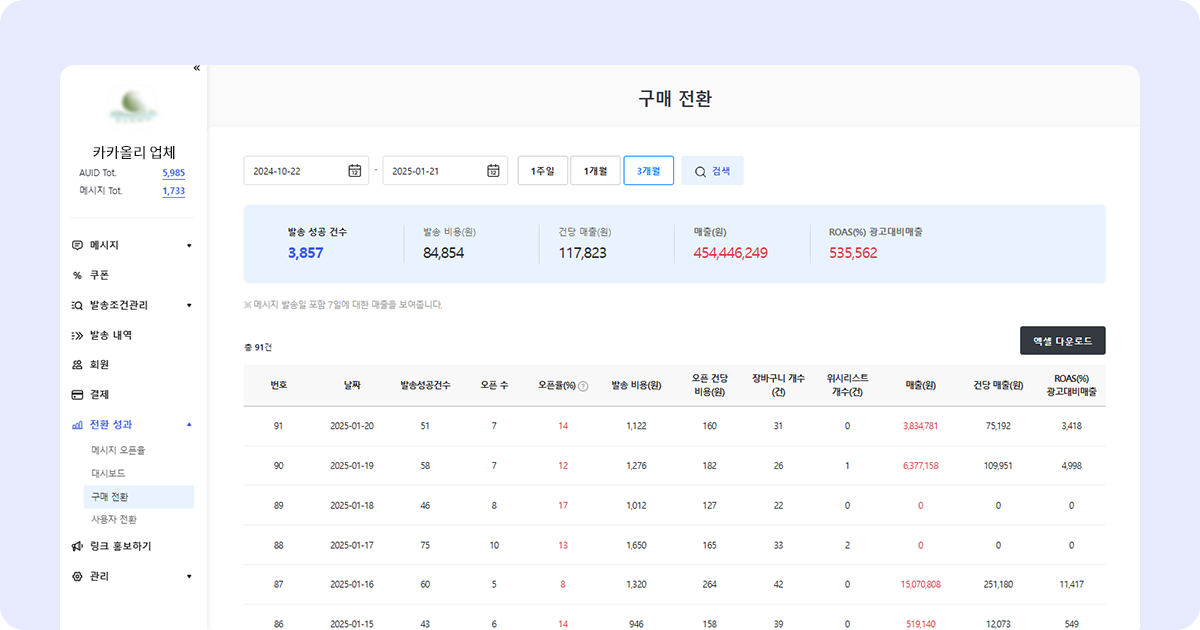Click the 검색 search button

(712, 171)
